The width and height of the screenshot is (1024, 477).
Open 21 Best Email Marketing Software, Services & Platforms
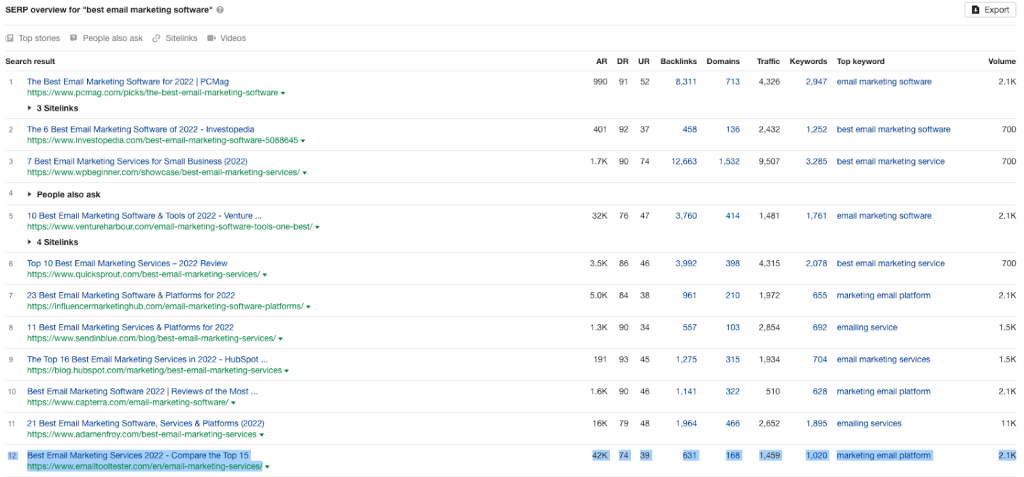click(146, 423)
